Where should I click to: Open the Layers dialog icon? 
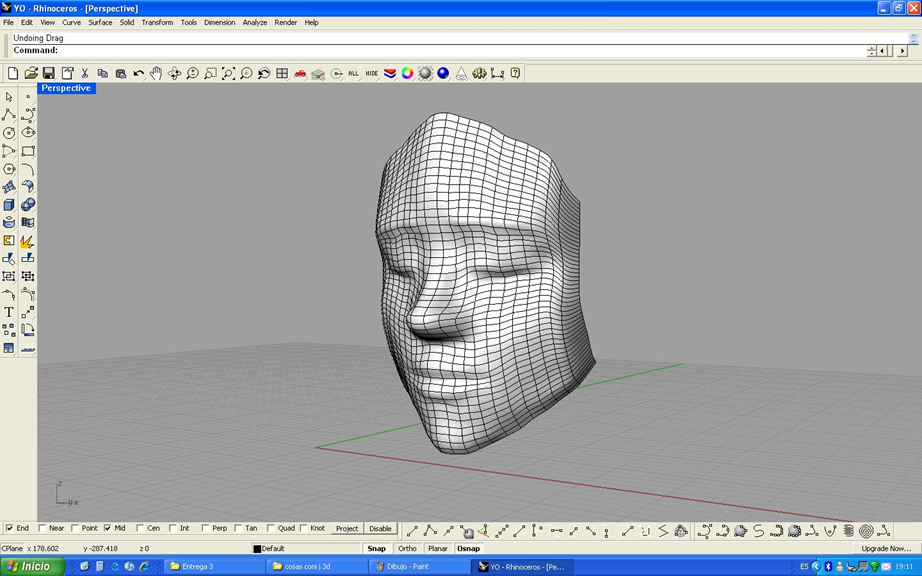(x=390, y=72)
